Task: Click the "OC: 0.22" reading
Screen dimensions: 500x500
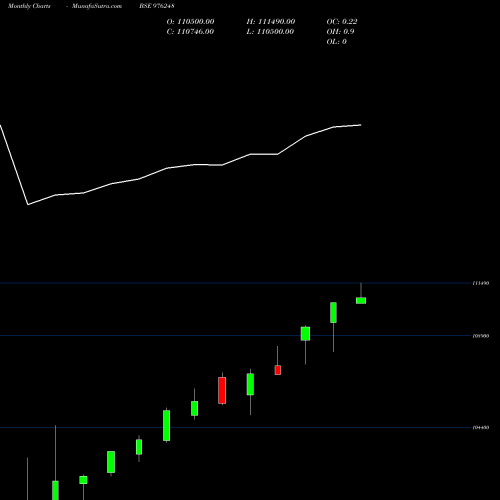Action: pos(342,21)
